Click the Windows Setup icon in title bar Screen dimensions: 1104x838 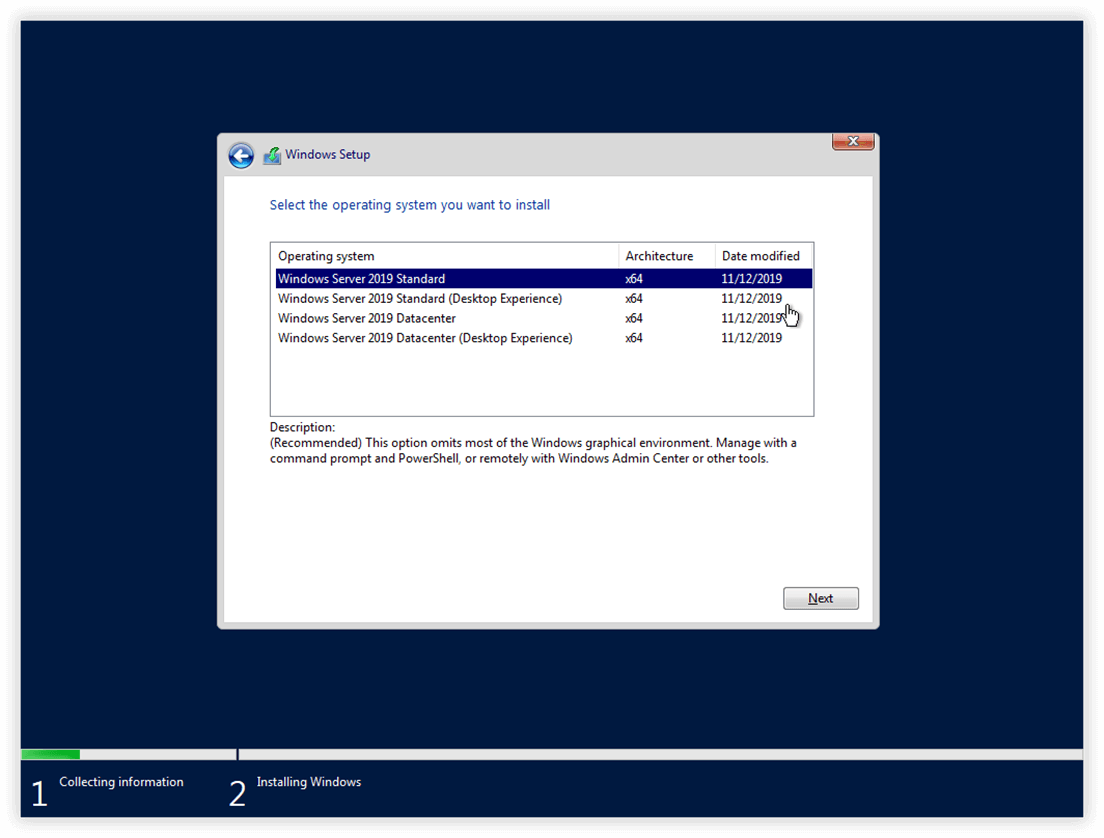point(272,155)
